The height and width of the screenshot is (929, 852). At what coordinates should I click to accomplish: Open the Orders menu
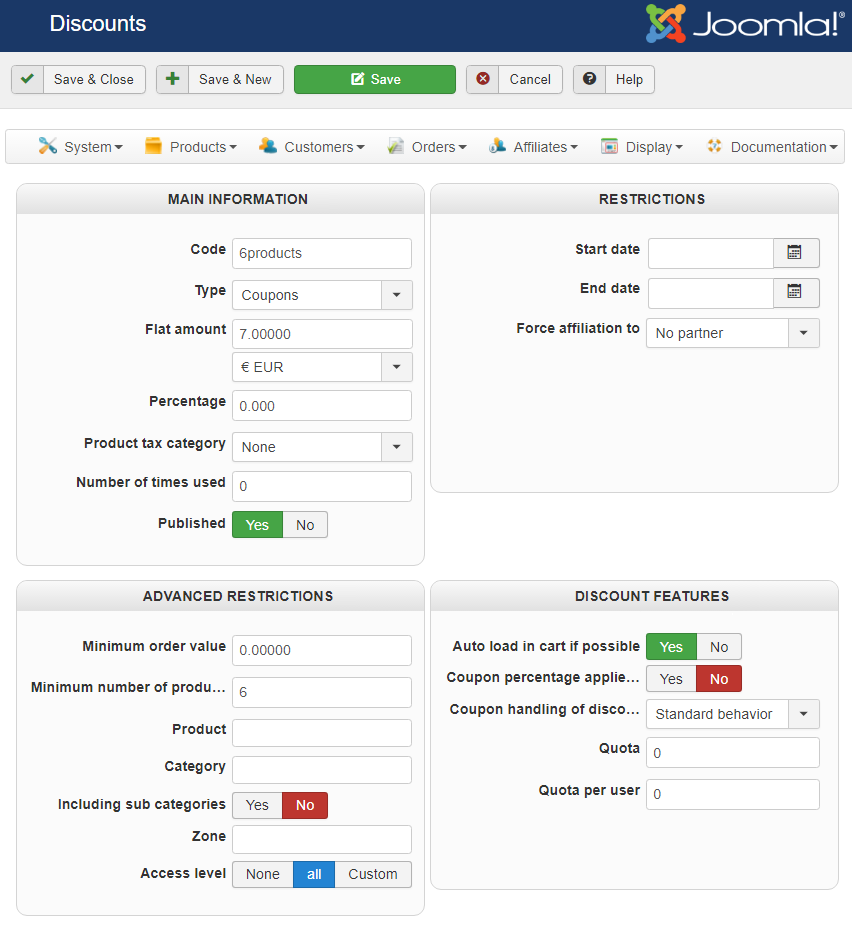click(x=427, y=147)
